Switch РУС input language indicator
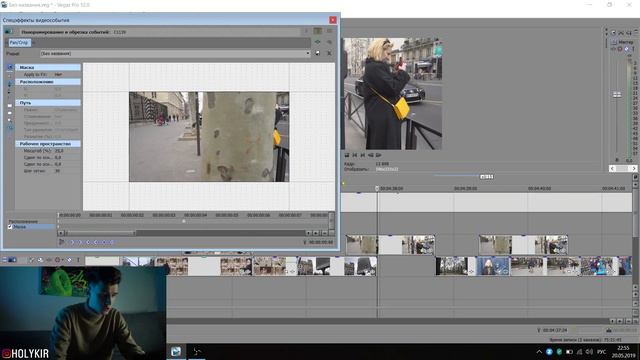The image size is (640, 360). pos(601,352)
